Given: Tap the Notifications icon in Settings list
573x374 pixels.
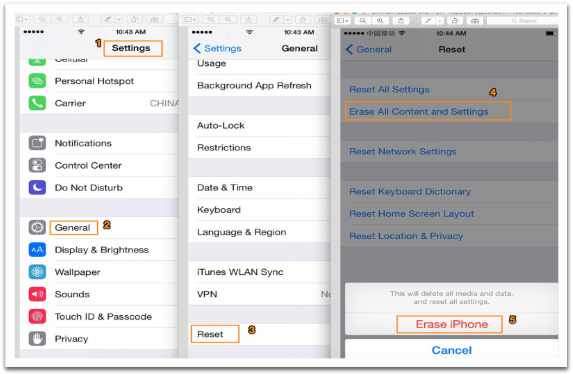Looking at the screenshot, I should [37, 143].
